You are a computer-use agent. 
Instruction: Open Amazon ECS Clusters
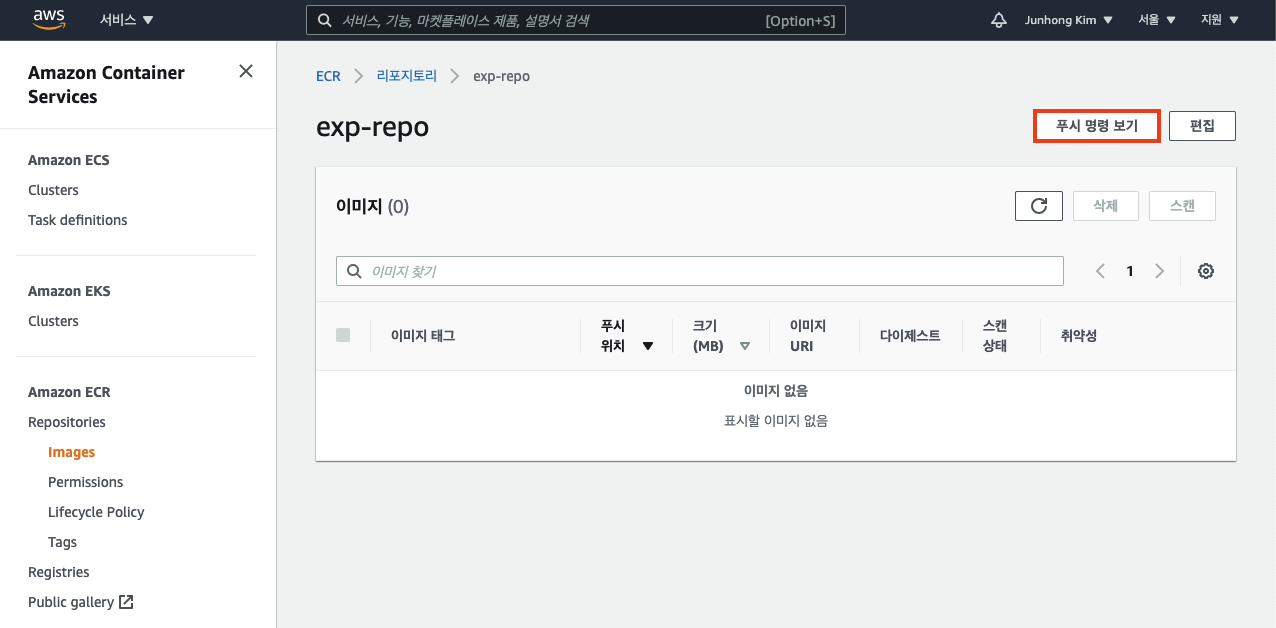point(53,190)
